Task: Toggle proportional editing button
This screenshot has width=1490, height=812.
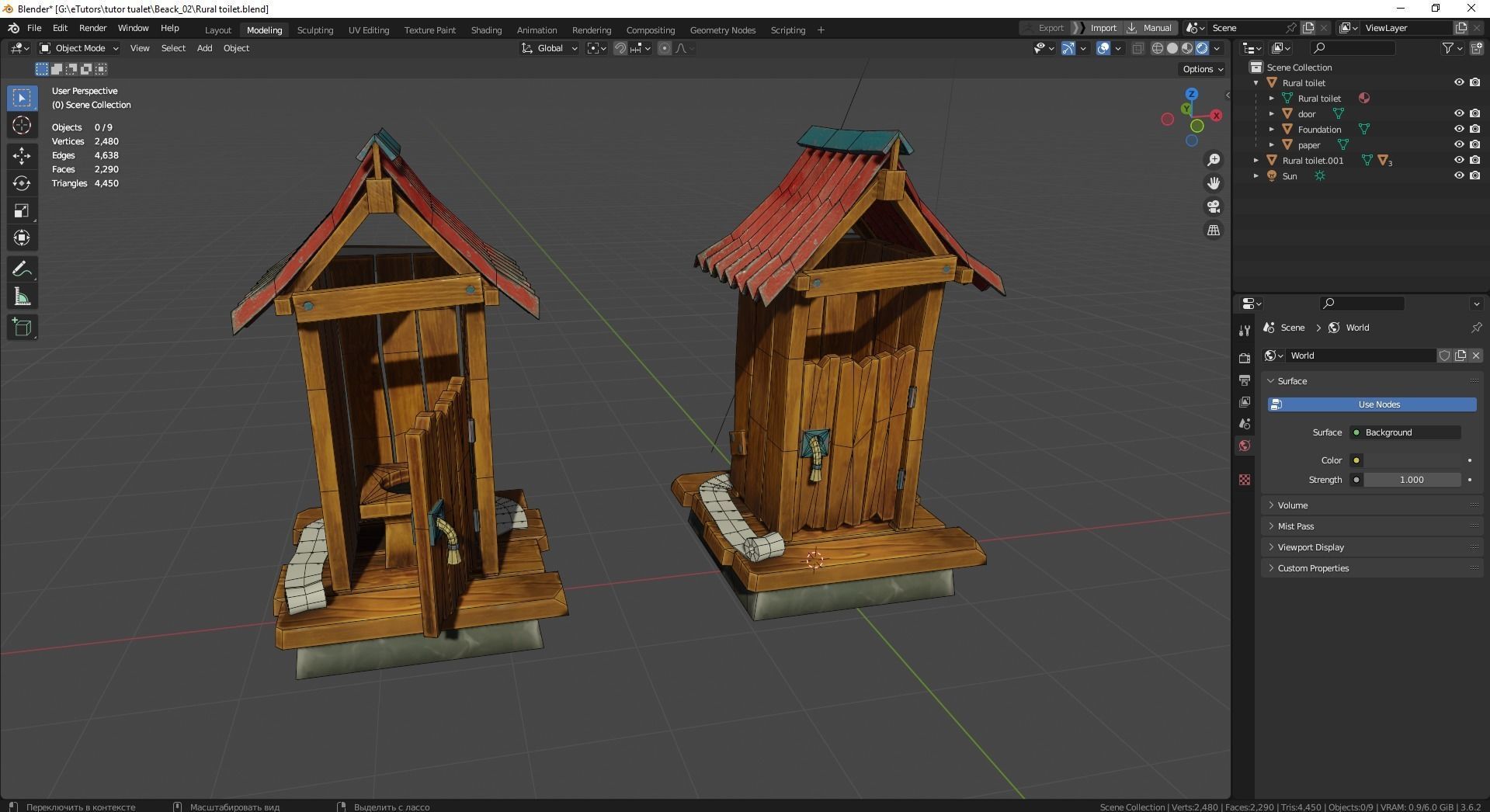Action: point(664,48)
